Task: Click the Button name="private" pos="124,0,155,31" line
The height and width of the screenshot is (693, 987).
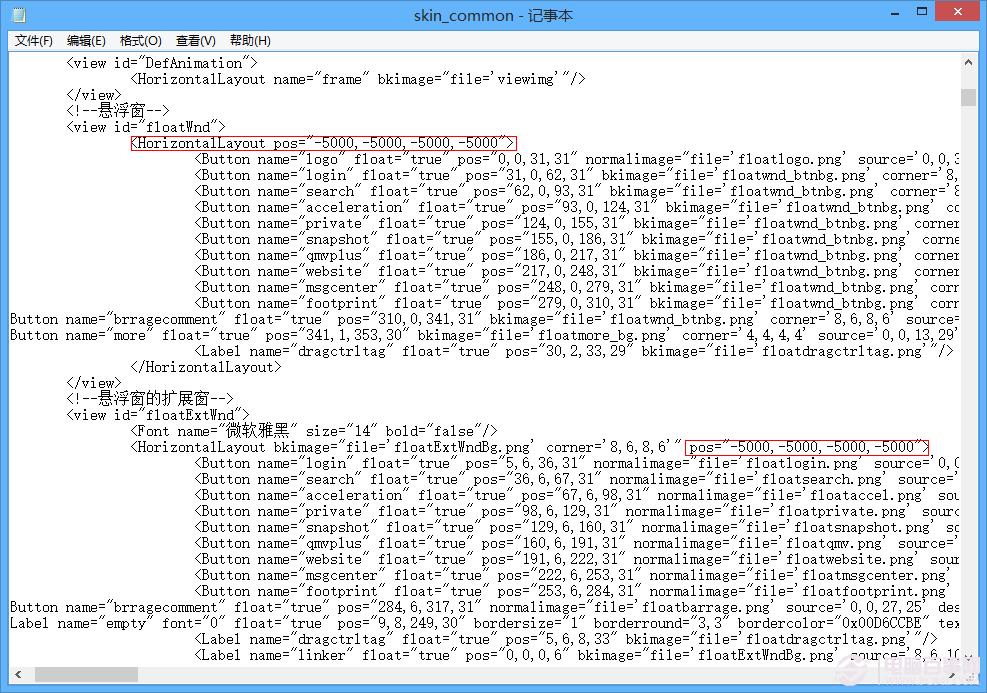Action: pos(577,223)
